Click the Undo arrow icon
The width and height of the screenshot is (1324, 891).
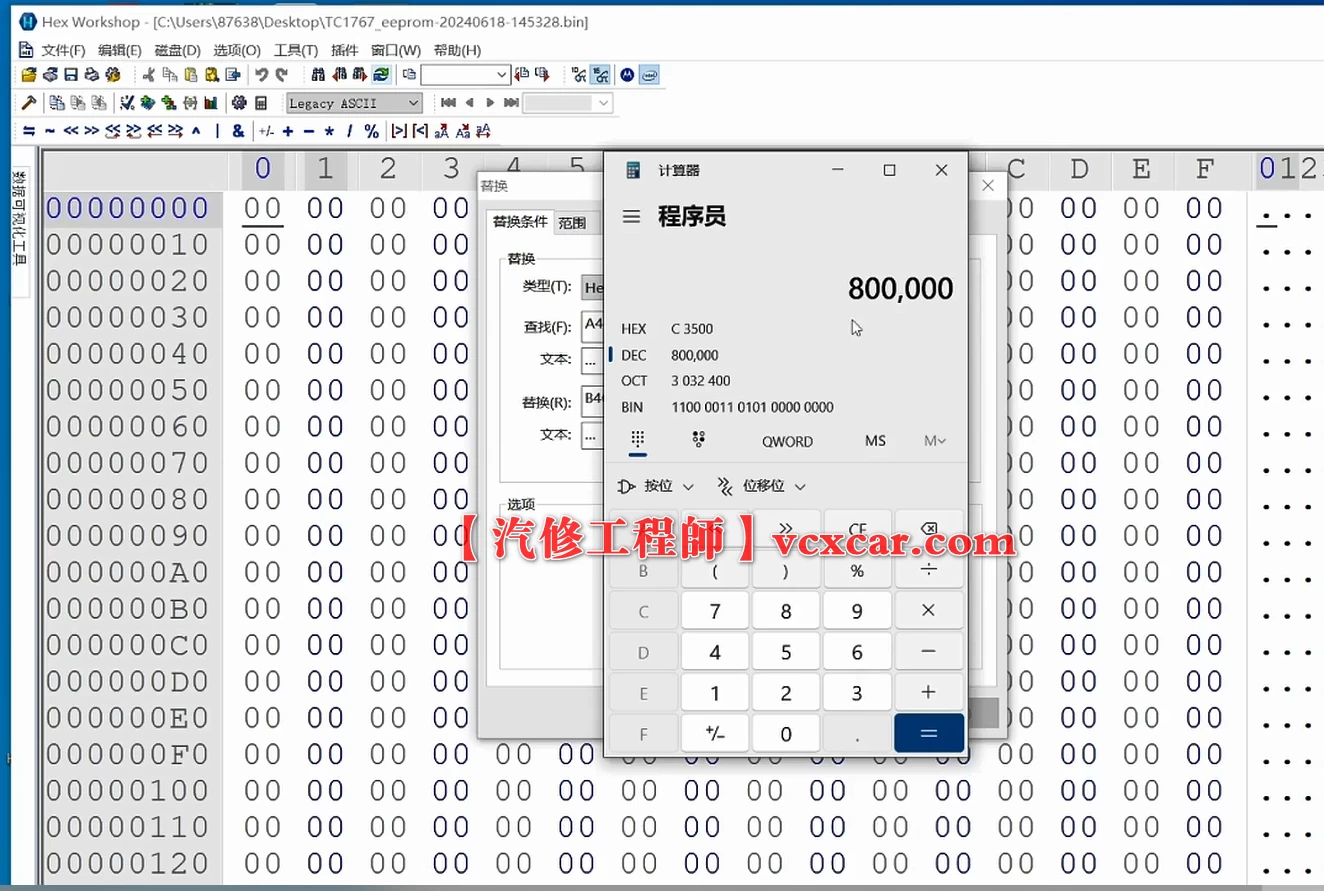pyautogui.click(x=262, y=74)
